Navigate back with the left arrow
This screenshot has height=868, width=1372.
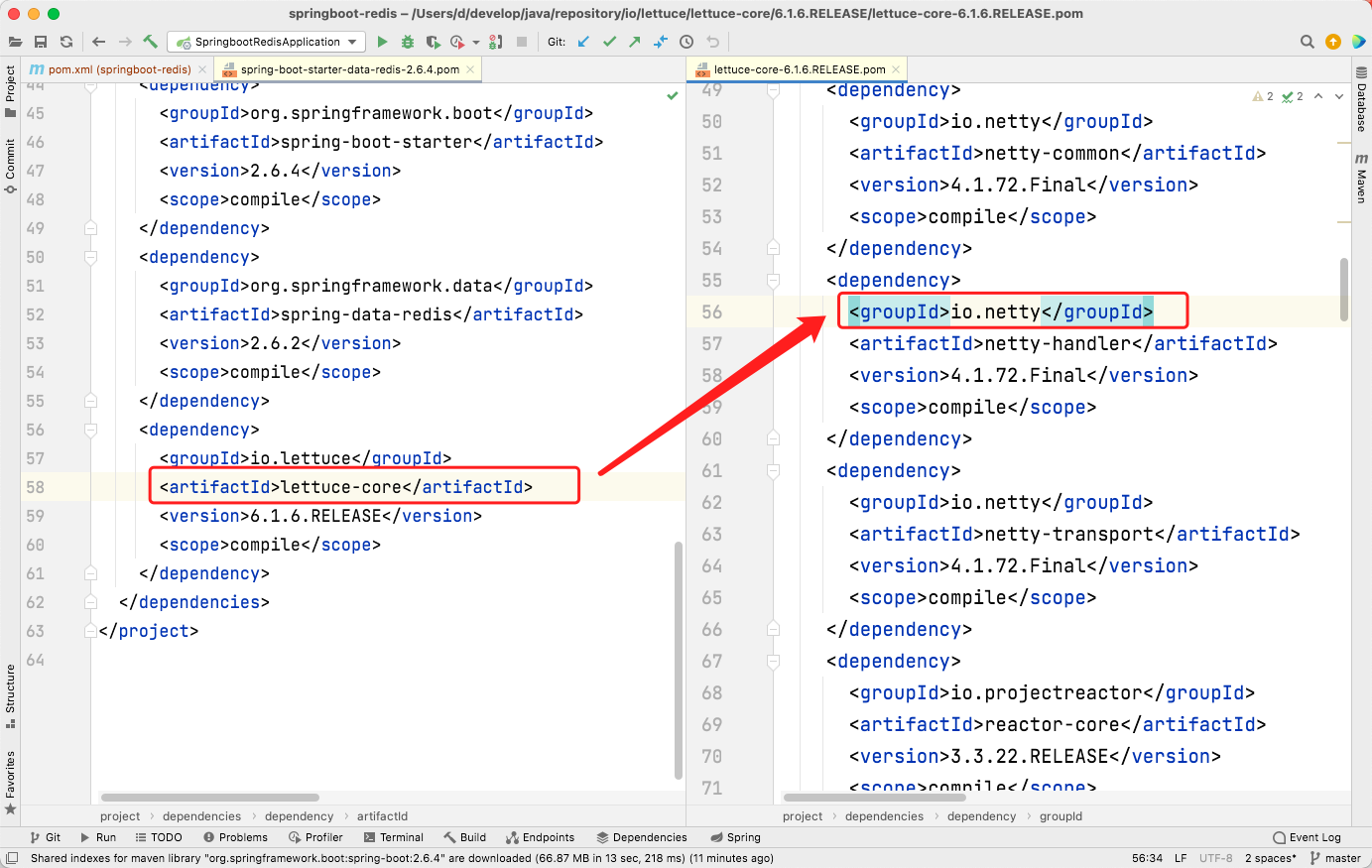(98, 42)
